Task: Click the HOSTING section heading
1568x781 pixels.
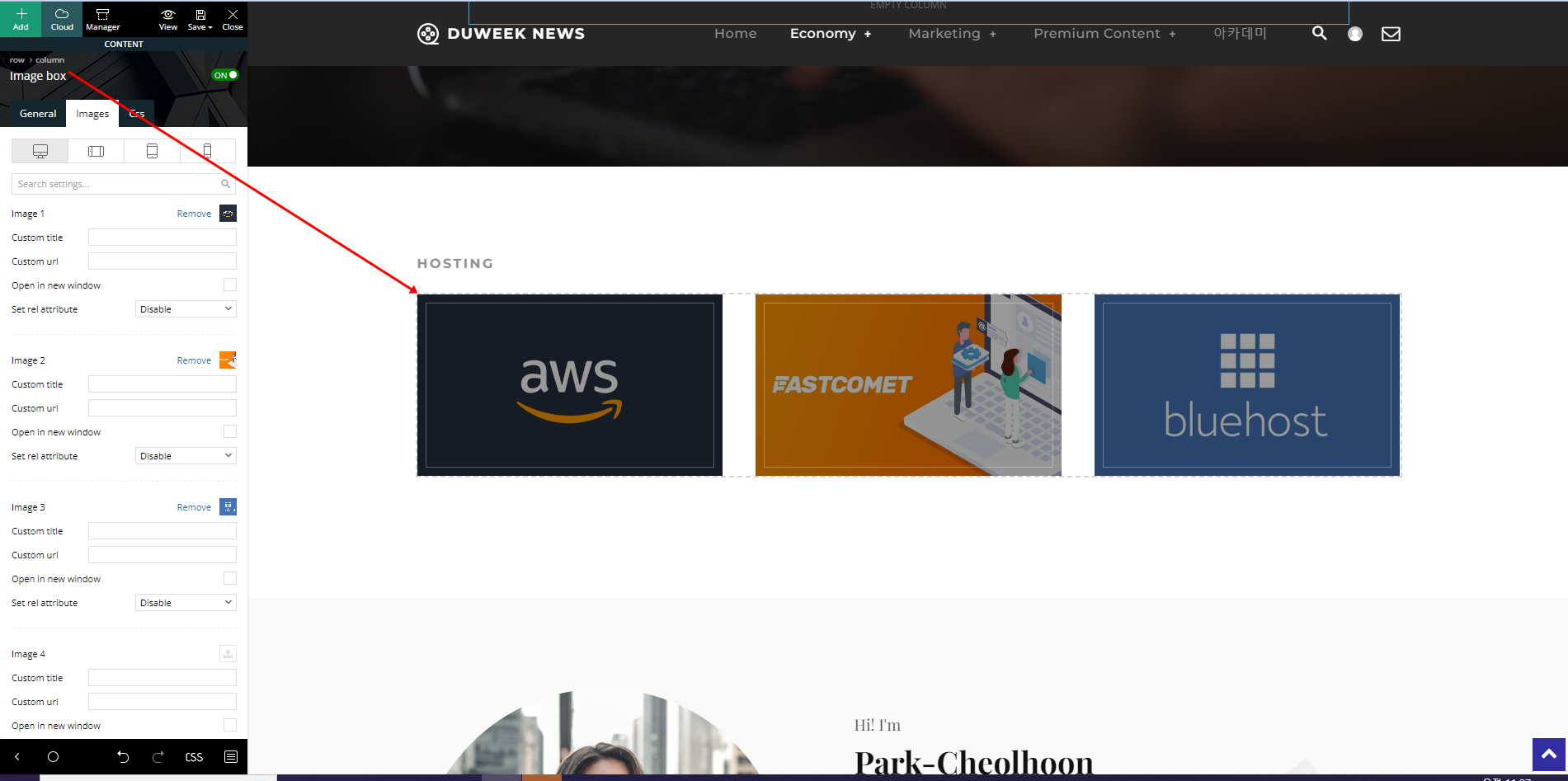Action: 455,264
